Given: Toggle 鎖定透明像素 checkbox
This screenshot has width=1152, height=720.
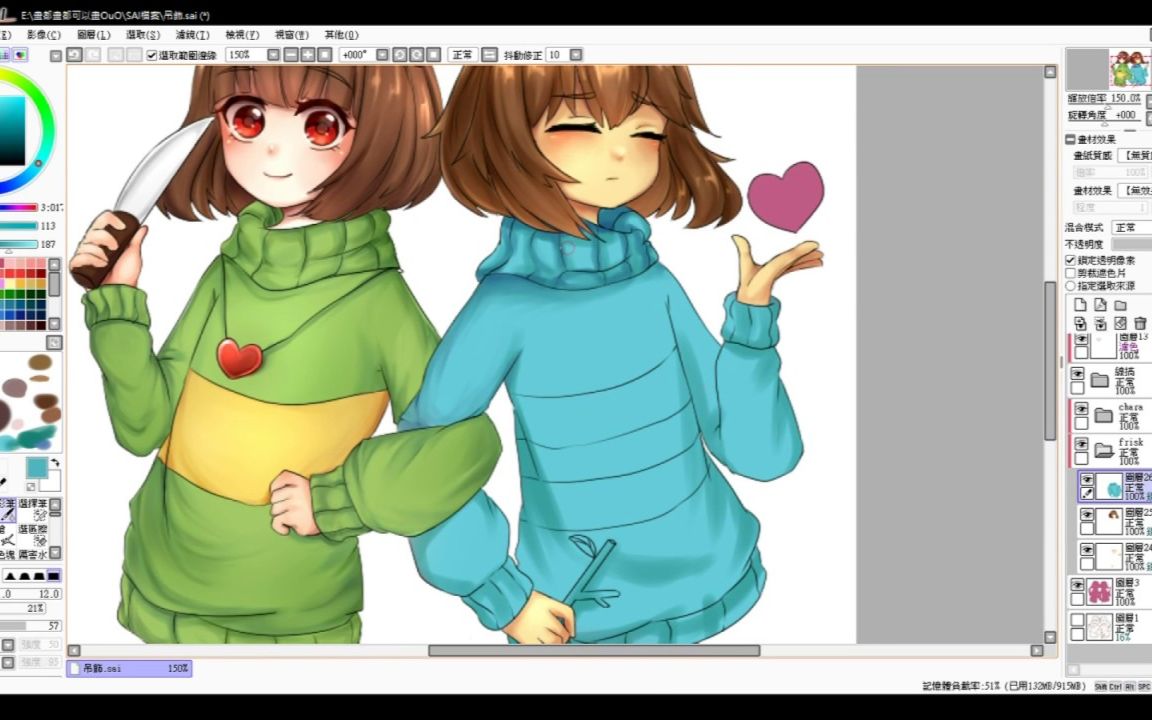Looking at the screenshot, I should tap(1070, 260).
